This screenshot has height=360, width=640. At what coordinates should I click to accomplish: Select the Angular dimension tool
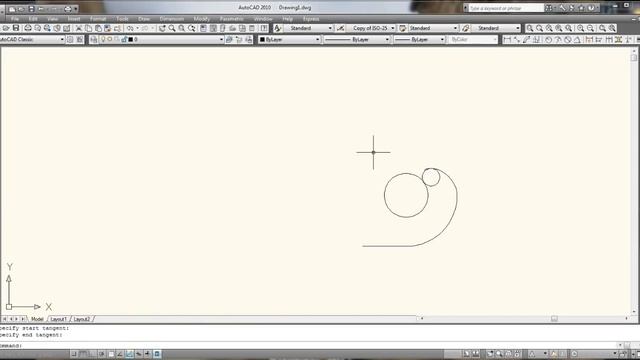[x=577, y=40]
